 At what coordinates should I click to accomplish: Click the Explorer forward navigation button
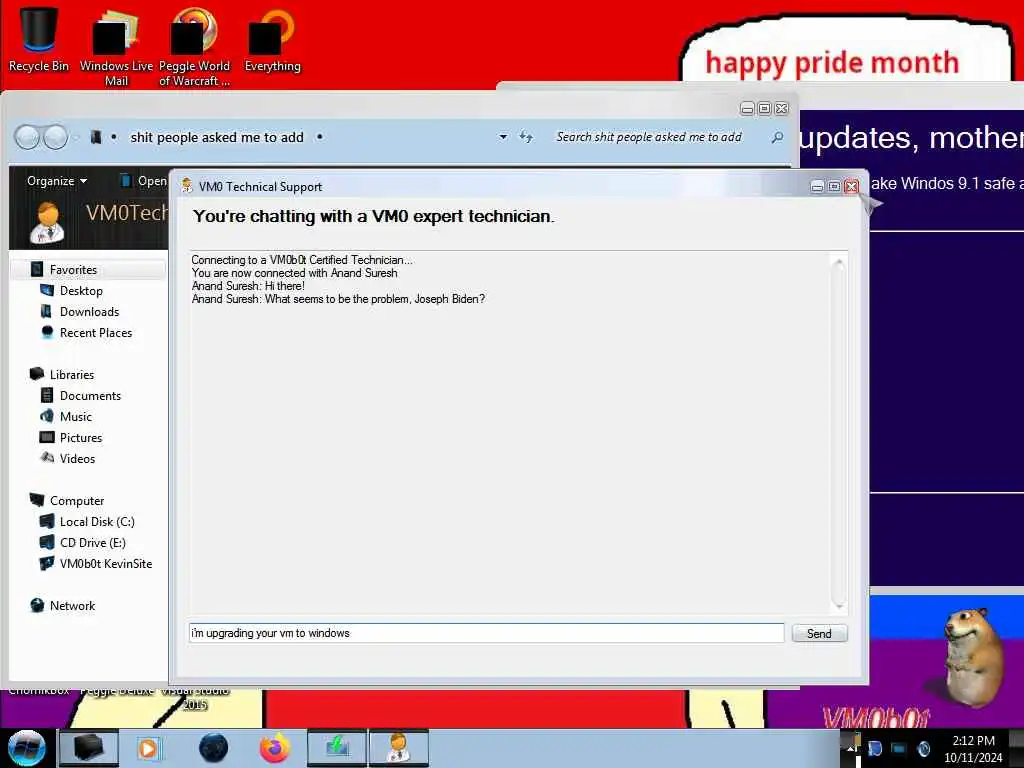pos(56,137)
